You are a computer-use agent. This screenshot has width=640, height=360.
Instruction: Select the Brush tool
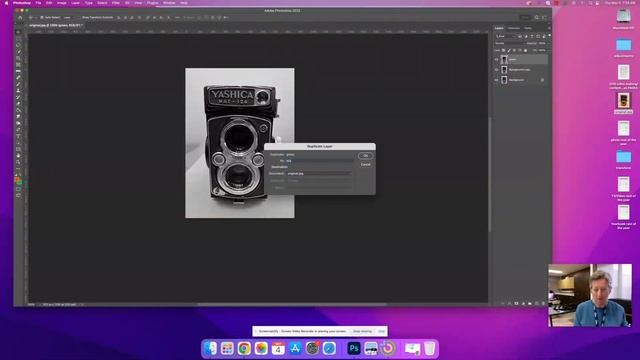click(x=18, y=84)
